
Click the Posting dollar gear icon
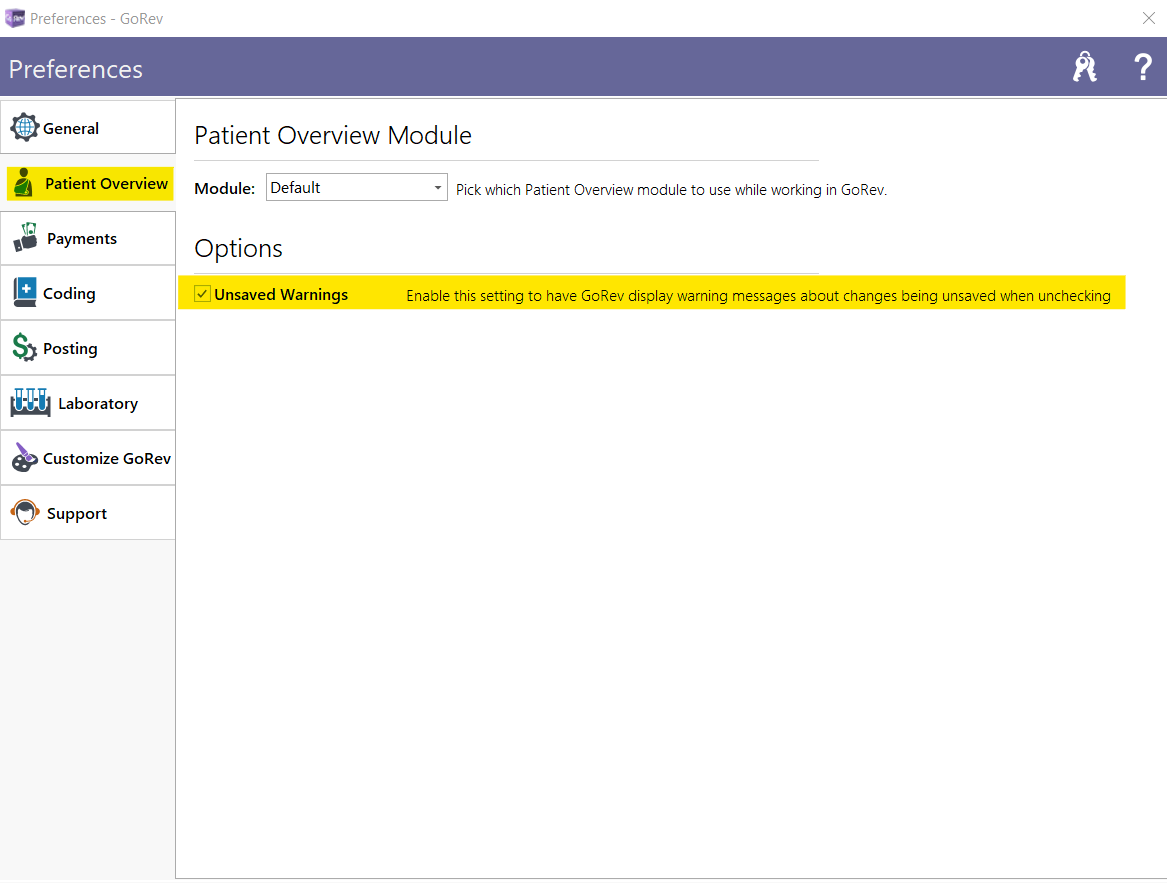25,348
